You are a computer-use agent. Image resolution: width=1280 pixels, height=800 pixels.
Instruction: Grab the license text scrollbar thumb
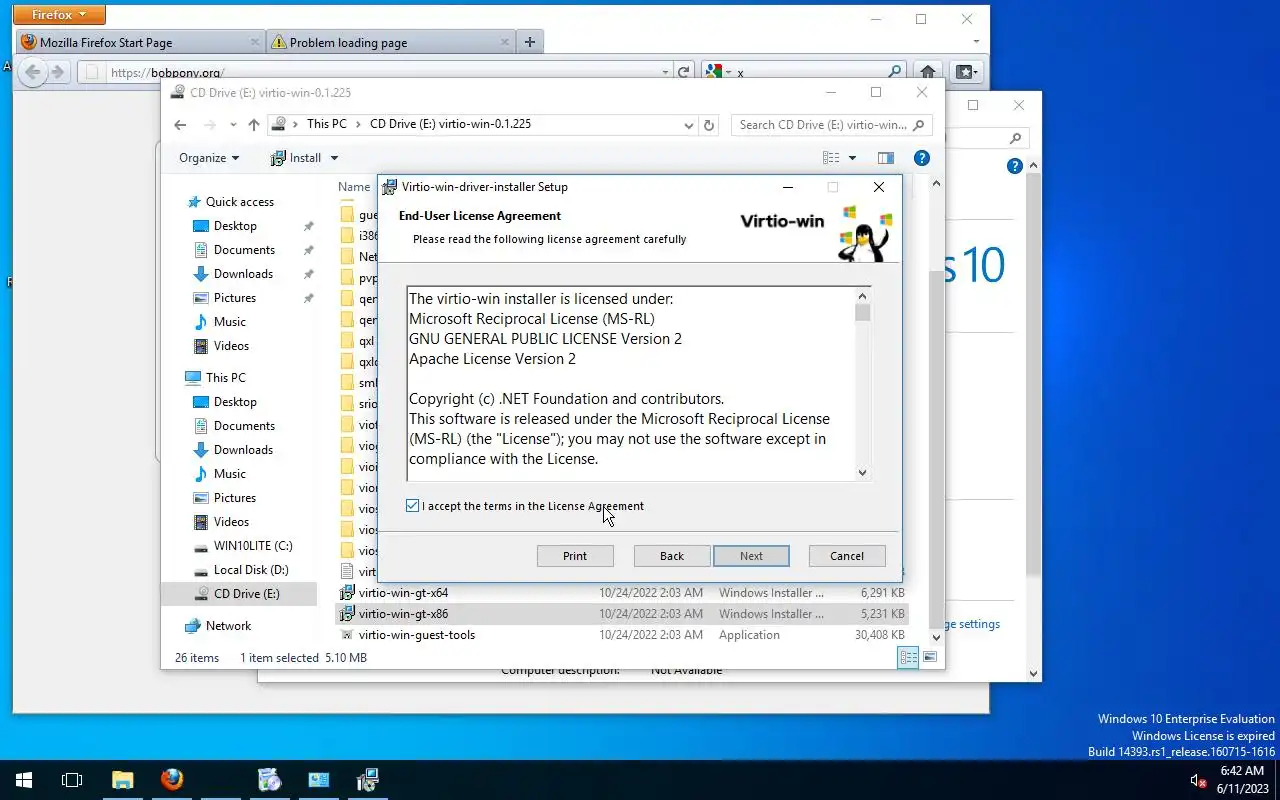click(x=863, y=313)
